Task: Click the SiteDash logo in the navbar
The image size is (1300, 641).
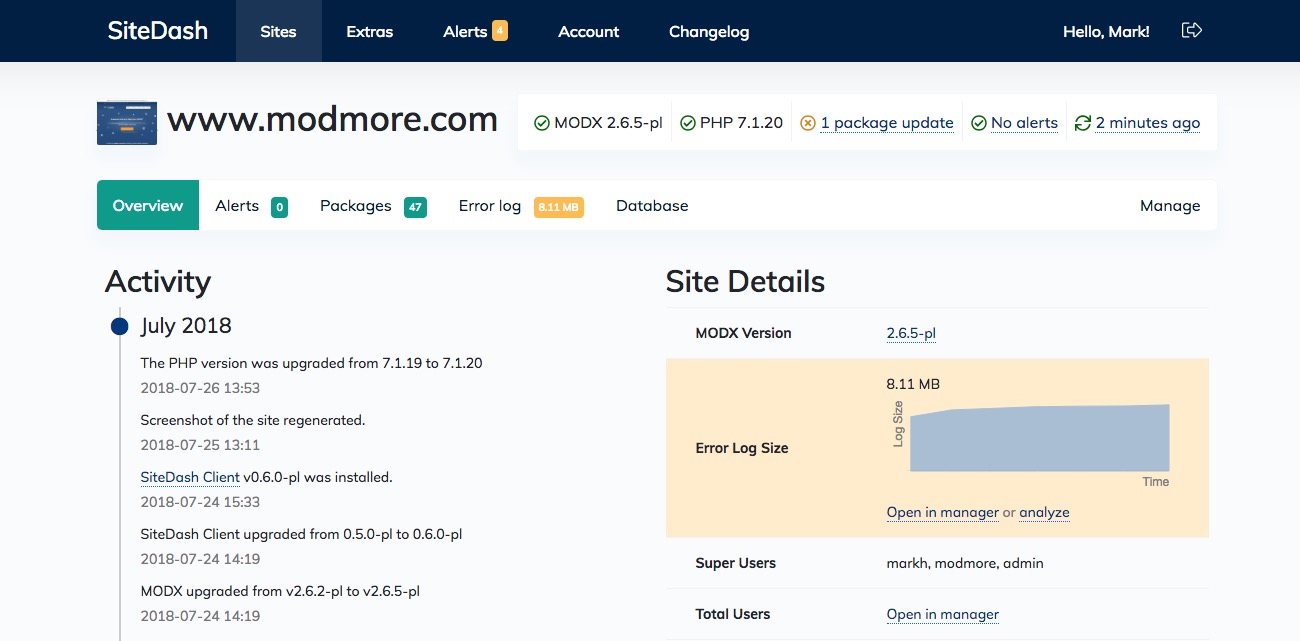Action: tap(157, 30)
